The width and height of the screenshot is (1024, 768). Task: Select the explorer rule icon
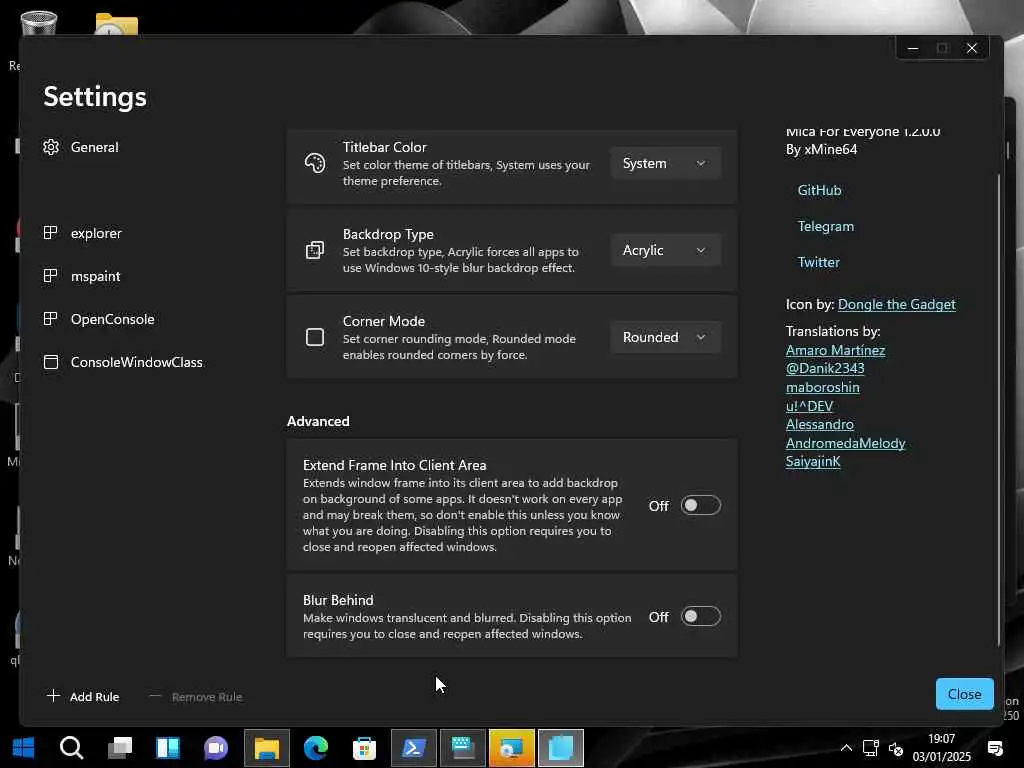point(50,232)
